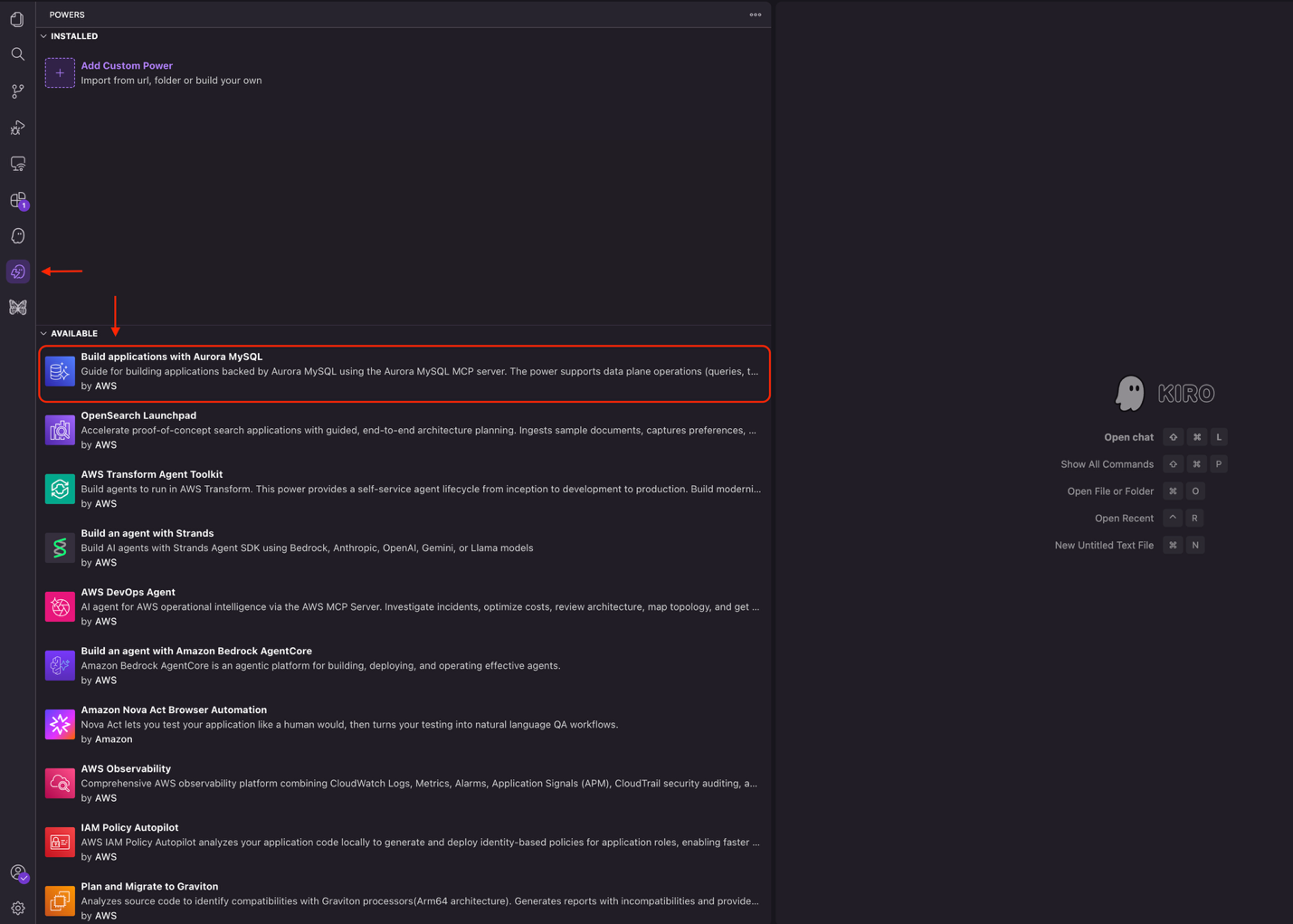Click the AWS Transform Agent Toolkit icon
The image size is (1293, 924).
[x=60, y=489]
